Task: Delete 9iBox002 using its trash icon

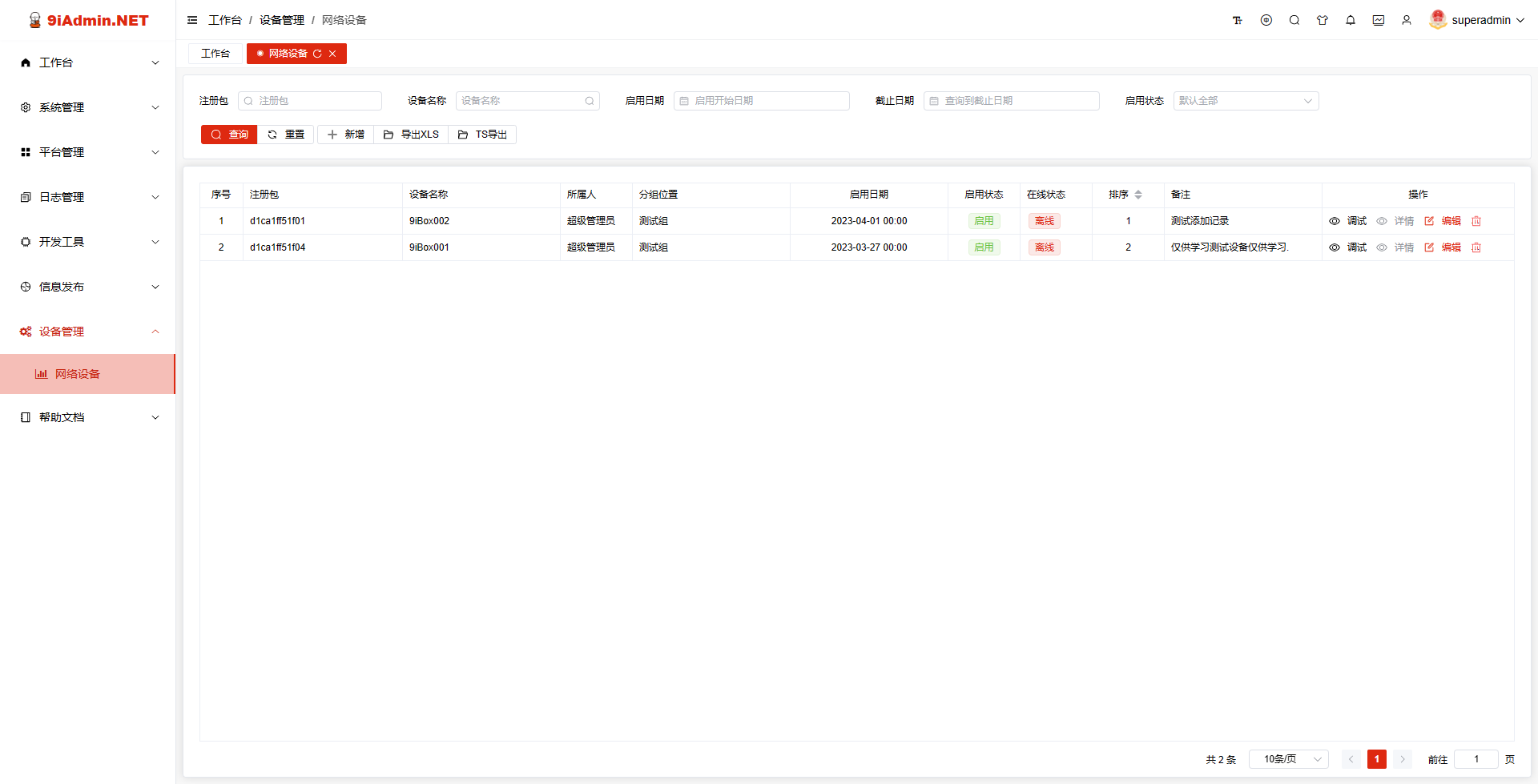Action: point(1476,221)
